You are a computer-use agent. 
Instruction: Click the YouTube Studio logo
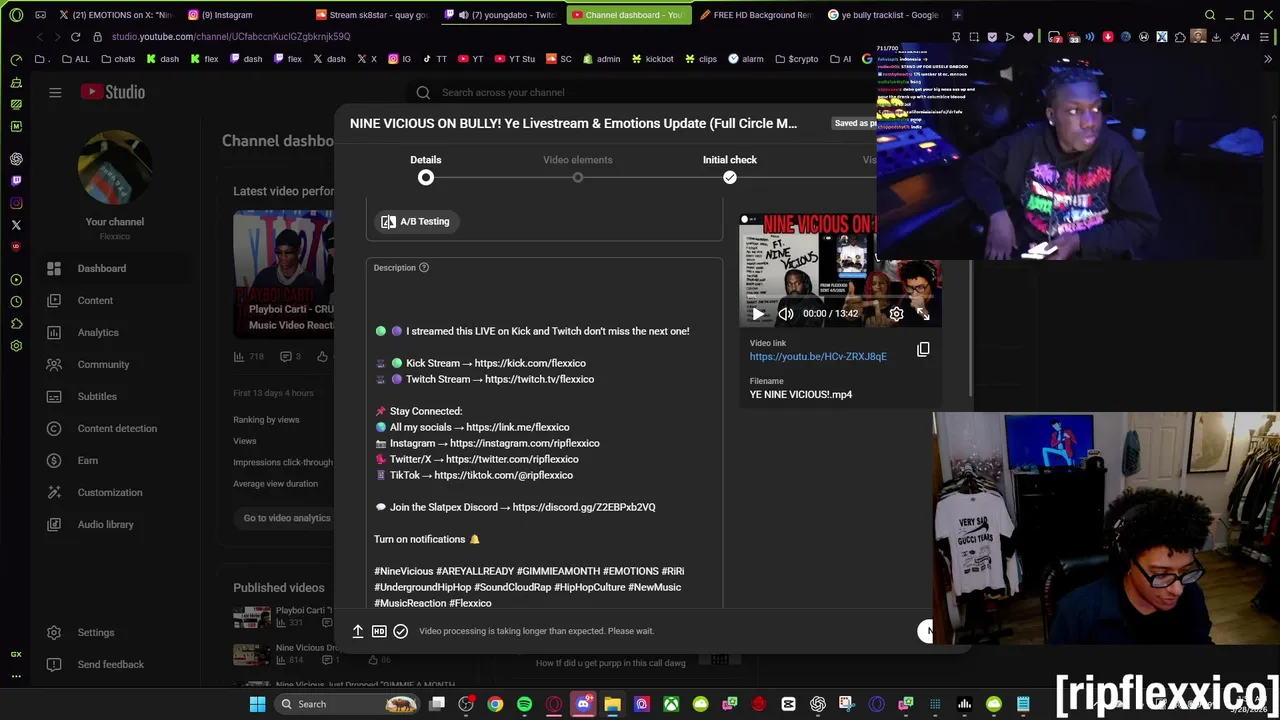(113, 92)
